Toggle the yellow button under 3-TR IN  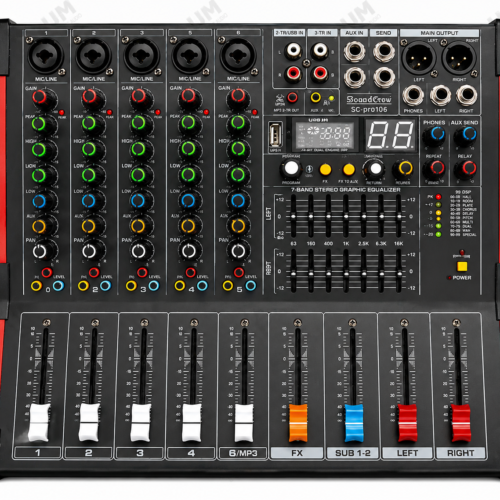(315, 97)
